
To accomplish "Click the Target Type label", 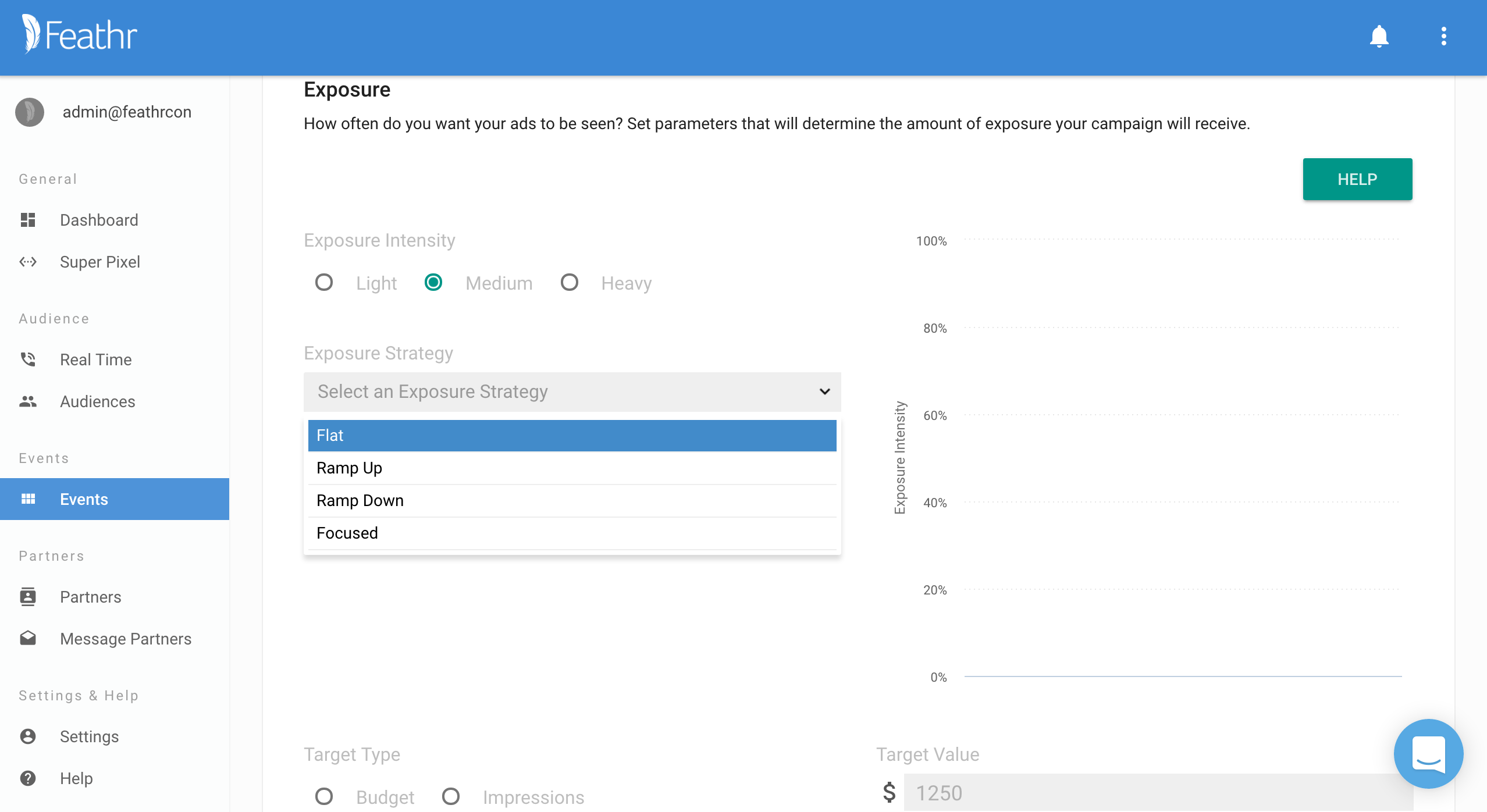I will point(352,754).
